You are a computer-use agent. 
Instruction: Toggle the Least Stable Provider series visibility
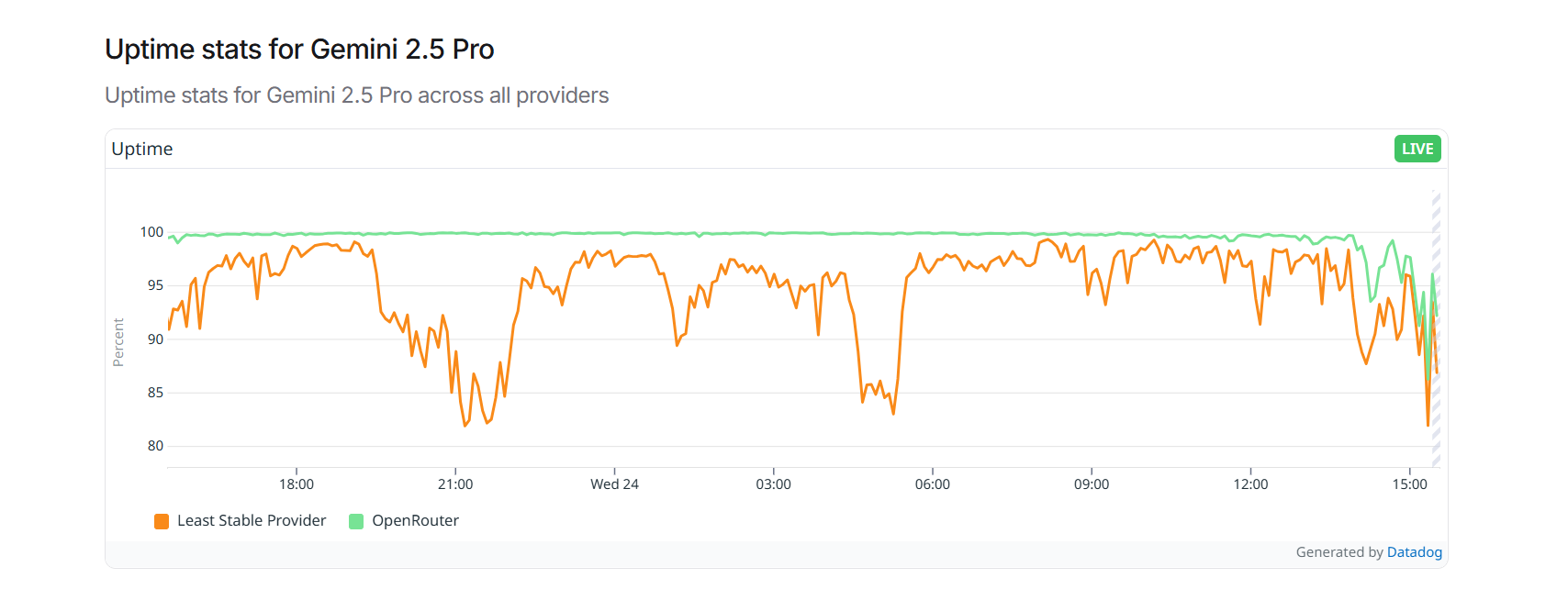click(x=251, y=520)
